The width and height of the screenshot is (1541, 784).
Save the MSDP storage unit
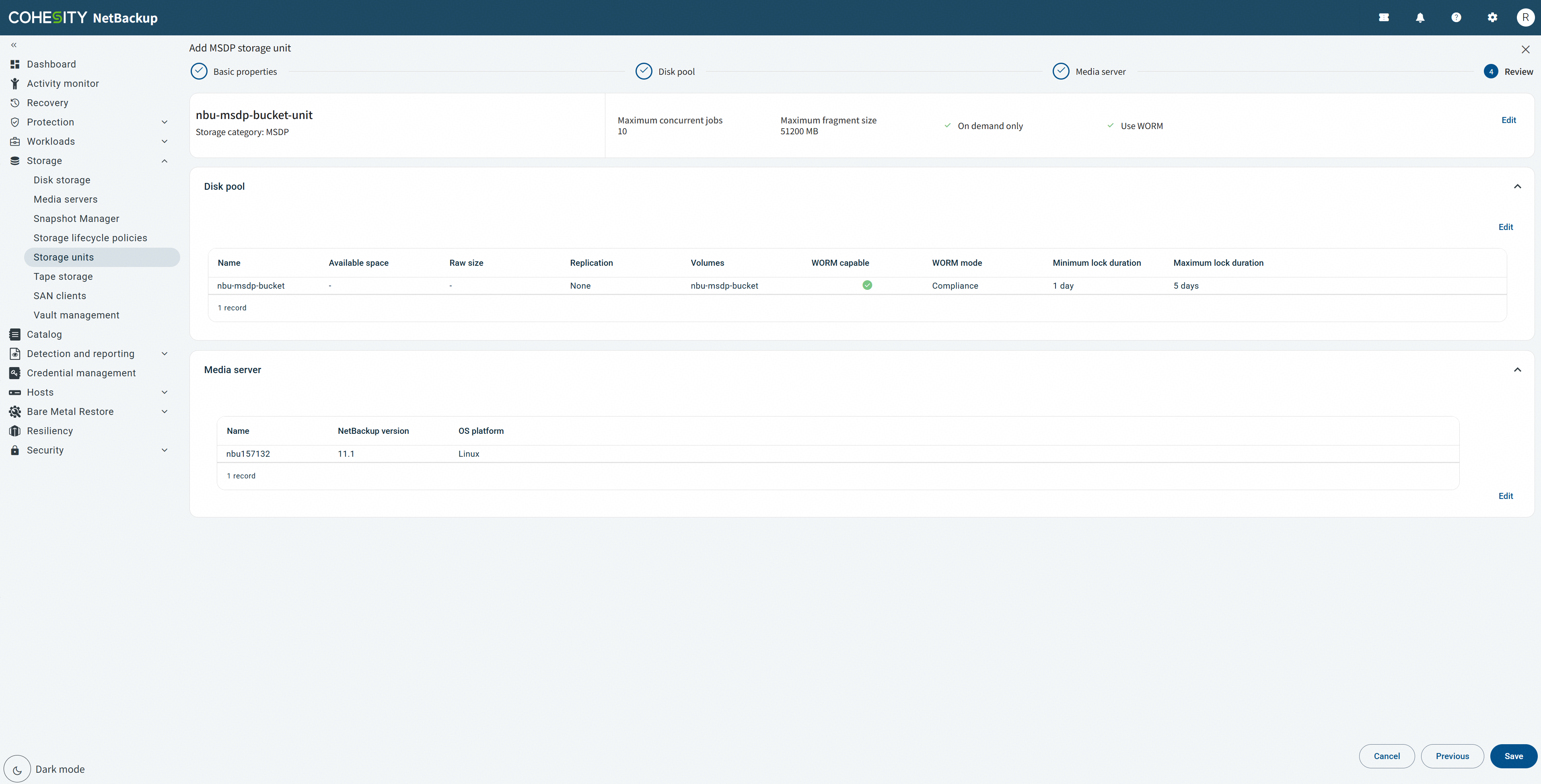[x=1514, y=756]
